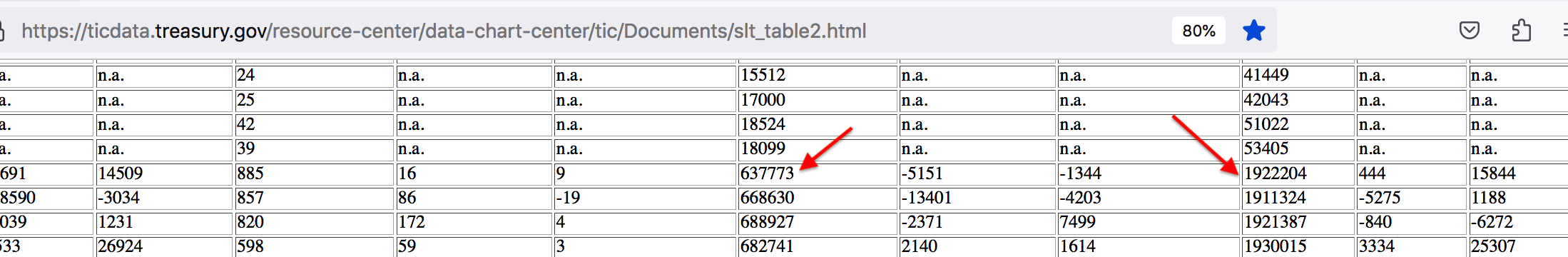The height and width of the screenshot is (257, 1568).
Task: Select the cell containing 885
Action: (x=315, y=173)
